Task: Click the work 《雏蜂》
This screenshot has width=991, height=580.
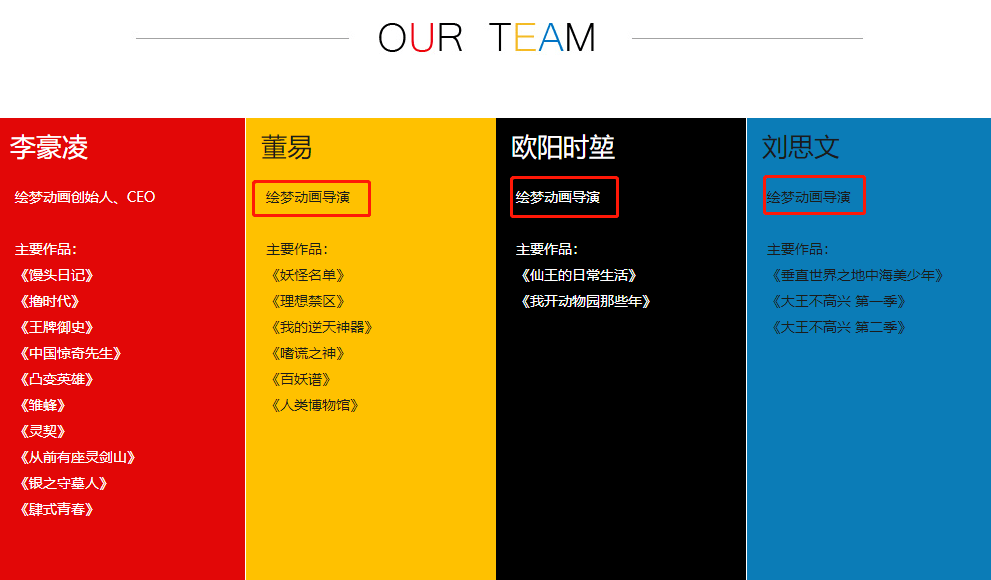Action: pos(43,405)
